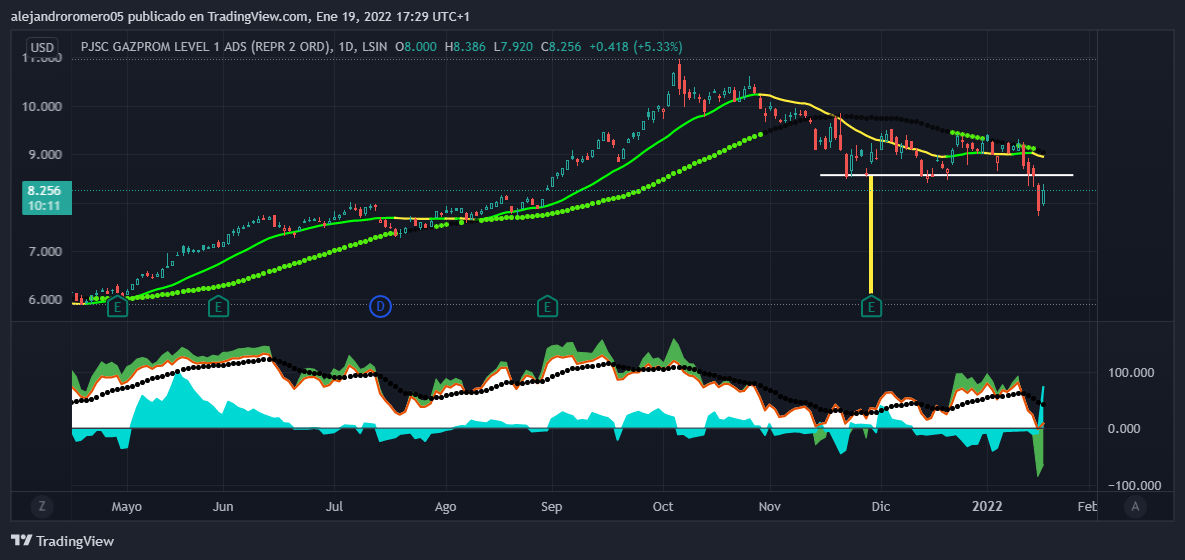Click the Mayo label on time axis
1185x560 pixels.
(127, 506)
